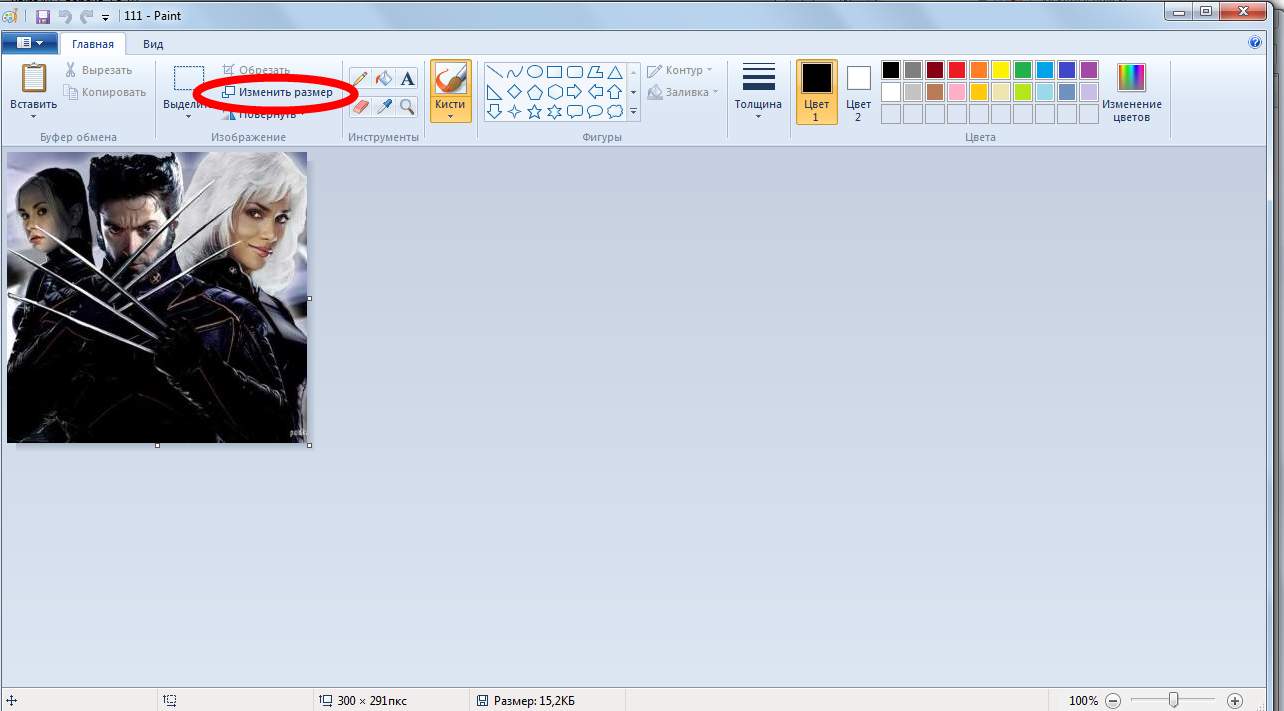Click the Вставить paste clipboard button
Image resolution: width=1284 pixels, height=711 pixels.
pyautogui.click(x=33, y=85)
